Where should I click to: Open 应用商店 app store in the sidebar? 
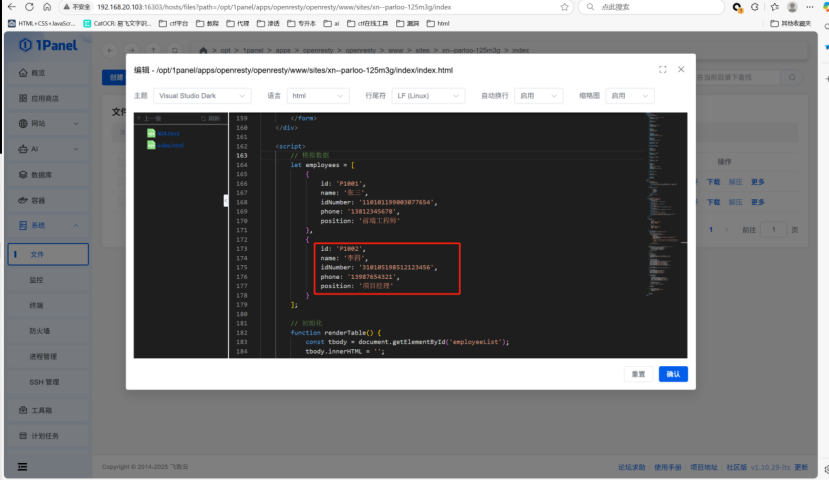point(48,98)
